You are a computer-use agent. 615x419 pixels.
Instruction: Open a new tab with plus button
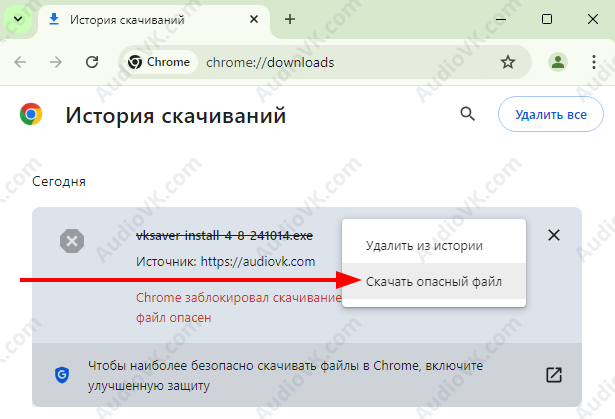coord(290,19)
